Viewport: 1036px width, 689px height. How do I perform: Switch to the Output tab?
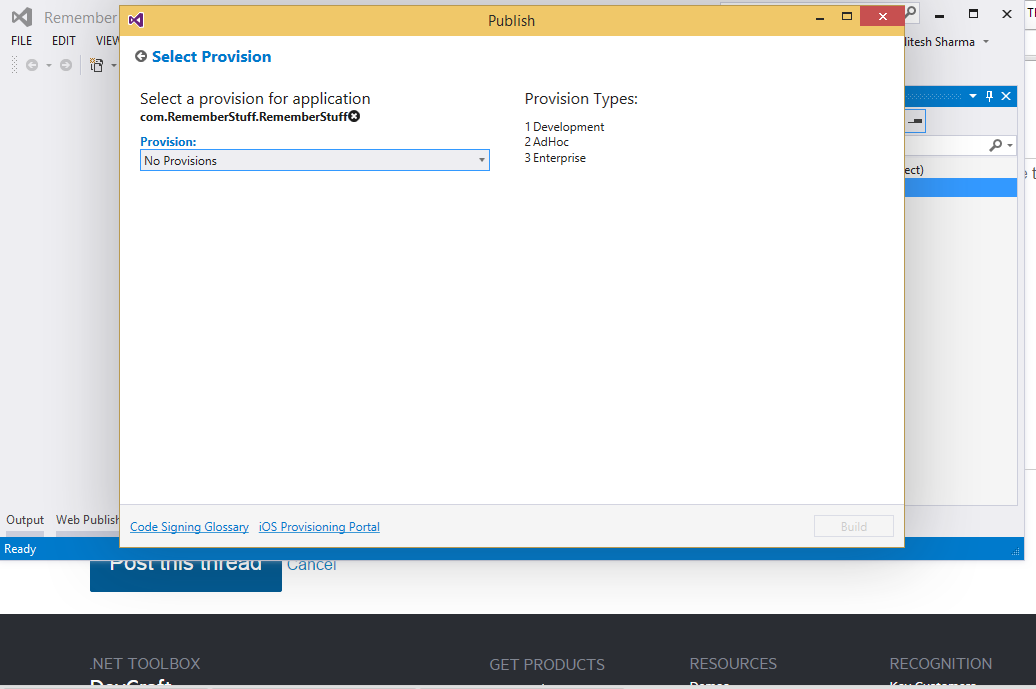click(25, 520)
